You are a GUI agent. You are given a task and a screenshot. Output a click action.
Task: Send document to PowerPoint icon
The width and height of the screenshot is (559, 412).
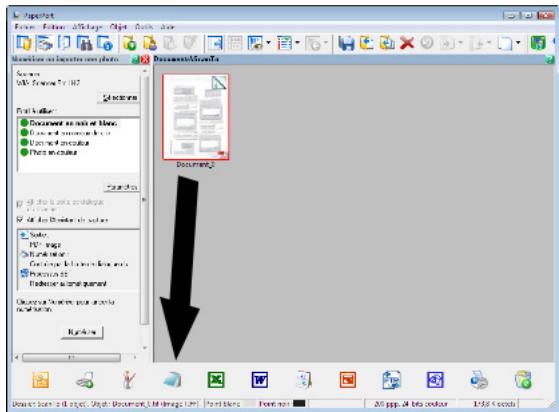[348, 380]
